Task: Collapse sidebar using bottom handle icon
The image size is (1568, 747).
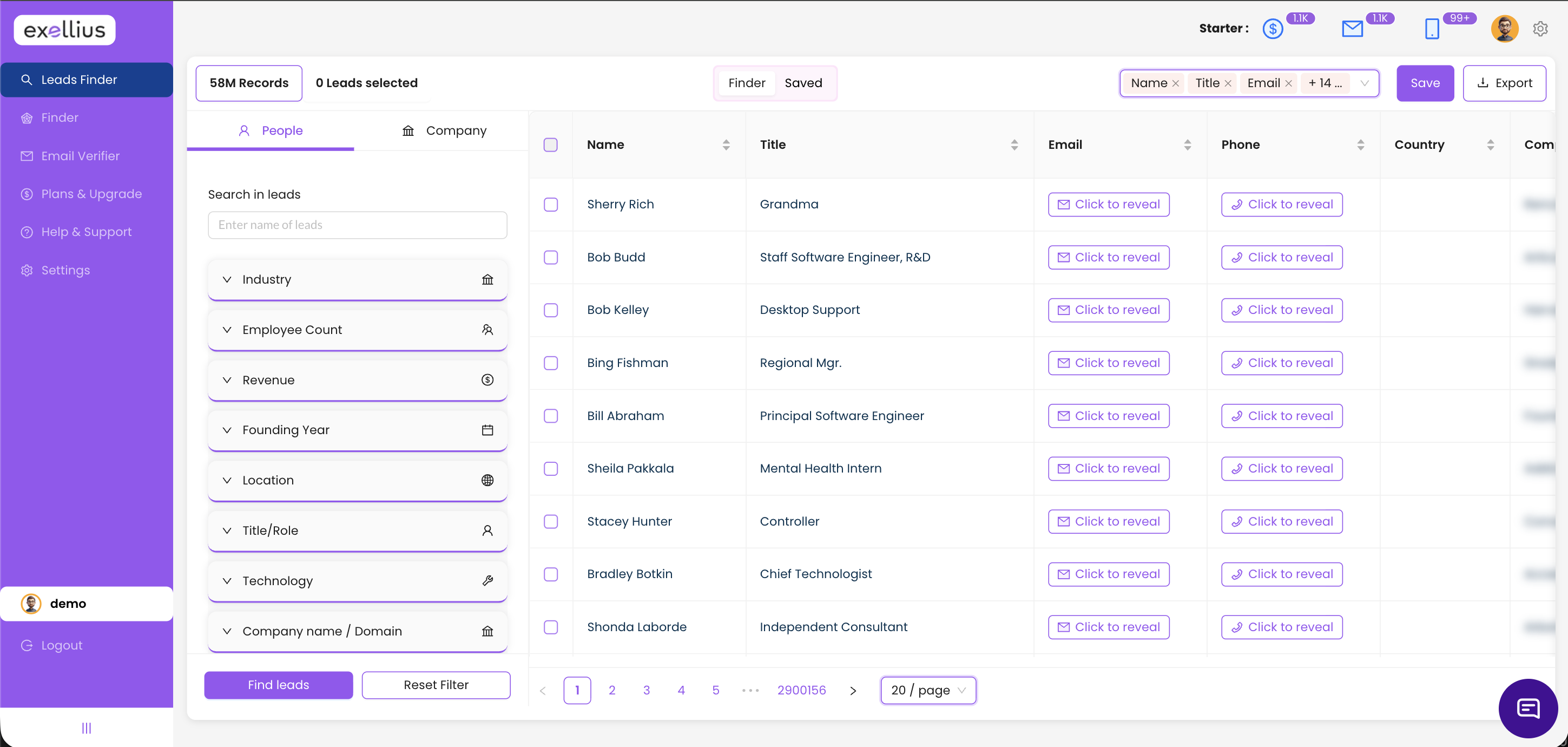Action: [87, 728]
